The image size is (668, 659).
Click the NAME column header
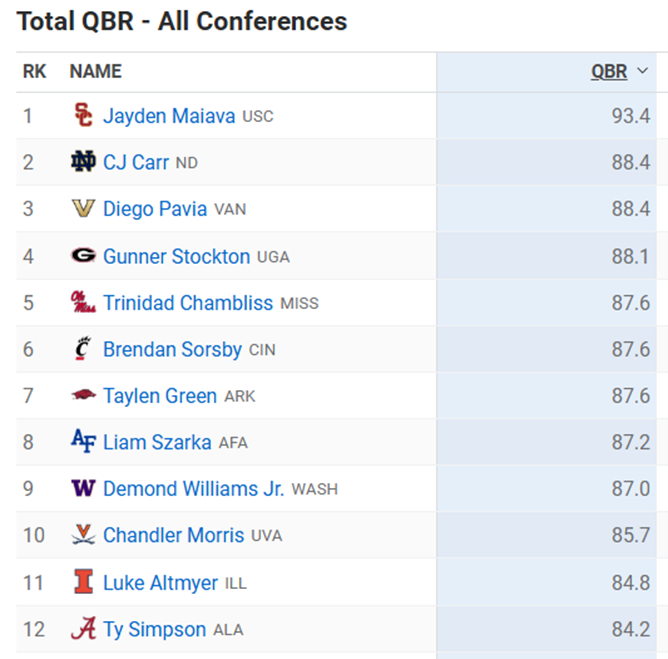tap(95, 71)
